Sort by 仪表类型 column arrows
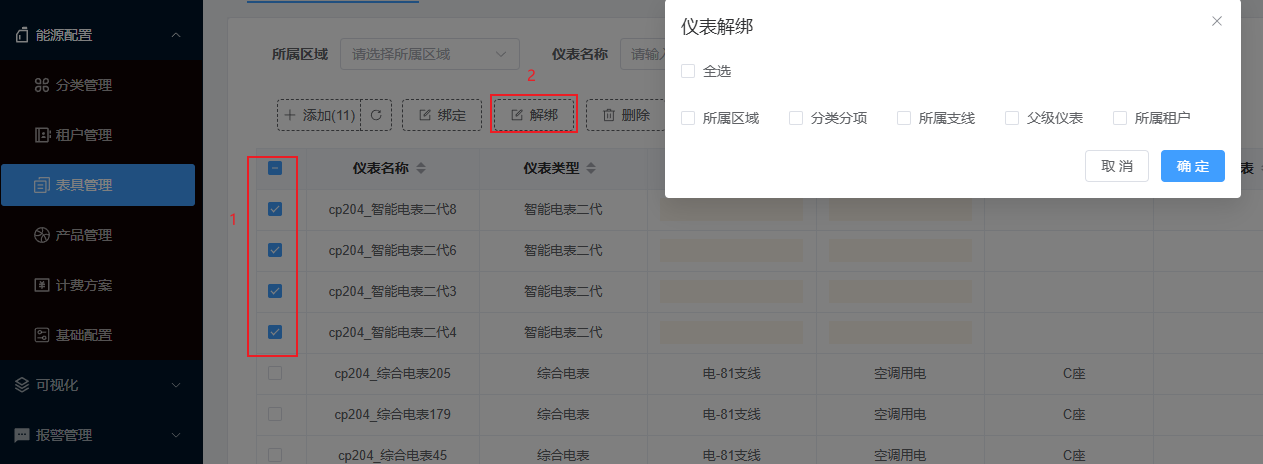Image resolution: width=1263 pixels, height=464 pixels. pos(589,168)
